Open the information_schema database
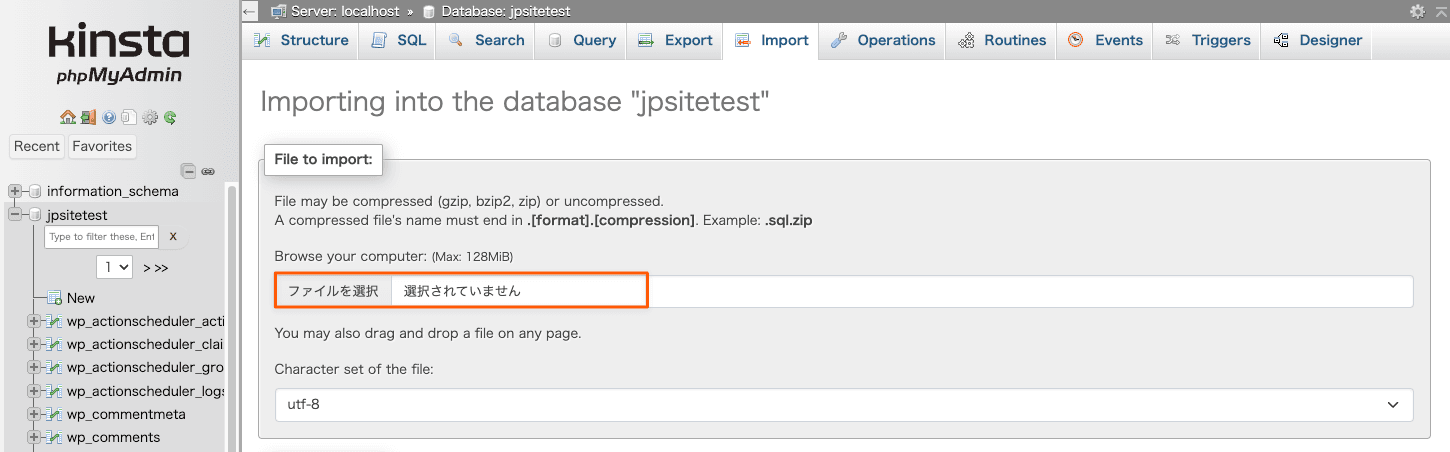The height and width of the screenshot is (452, 1450). pyautogui.click(x=113, y=191)
